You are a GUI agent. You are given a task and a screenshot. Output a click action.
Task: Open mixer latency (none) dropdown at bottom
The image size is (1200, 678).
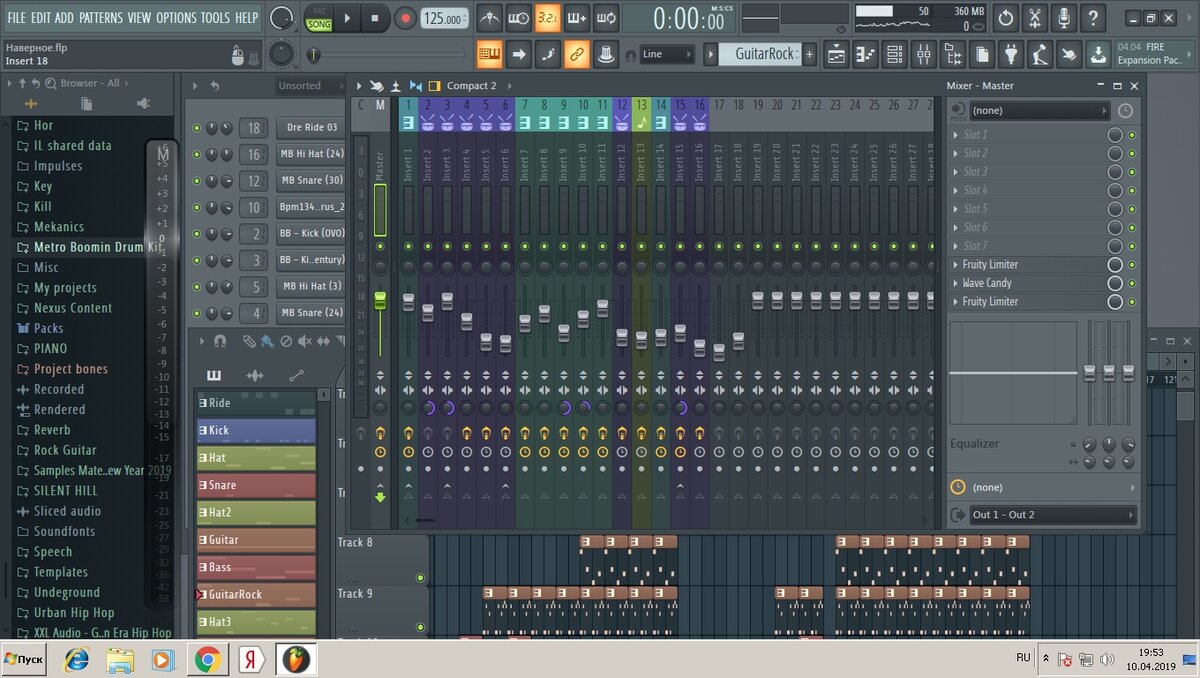pyautogui.click(x=1052, y=487)
